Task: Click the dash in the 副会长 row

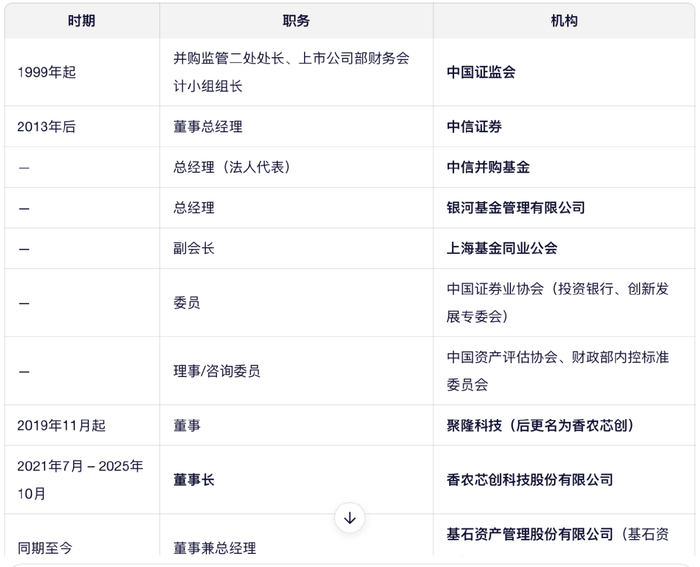Action: tap(24, 249)
